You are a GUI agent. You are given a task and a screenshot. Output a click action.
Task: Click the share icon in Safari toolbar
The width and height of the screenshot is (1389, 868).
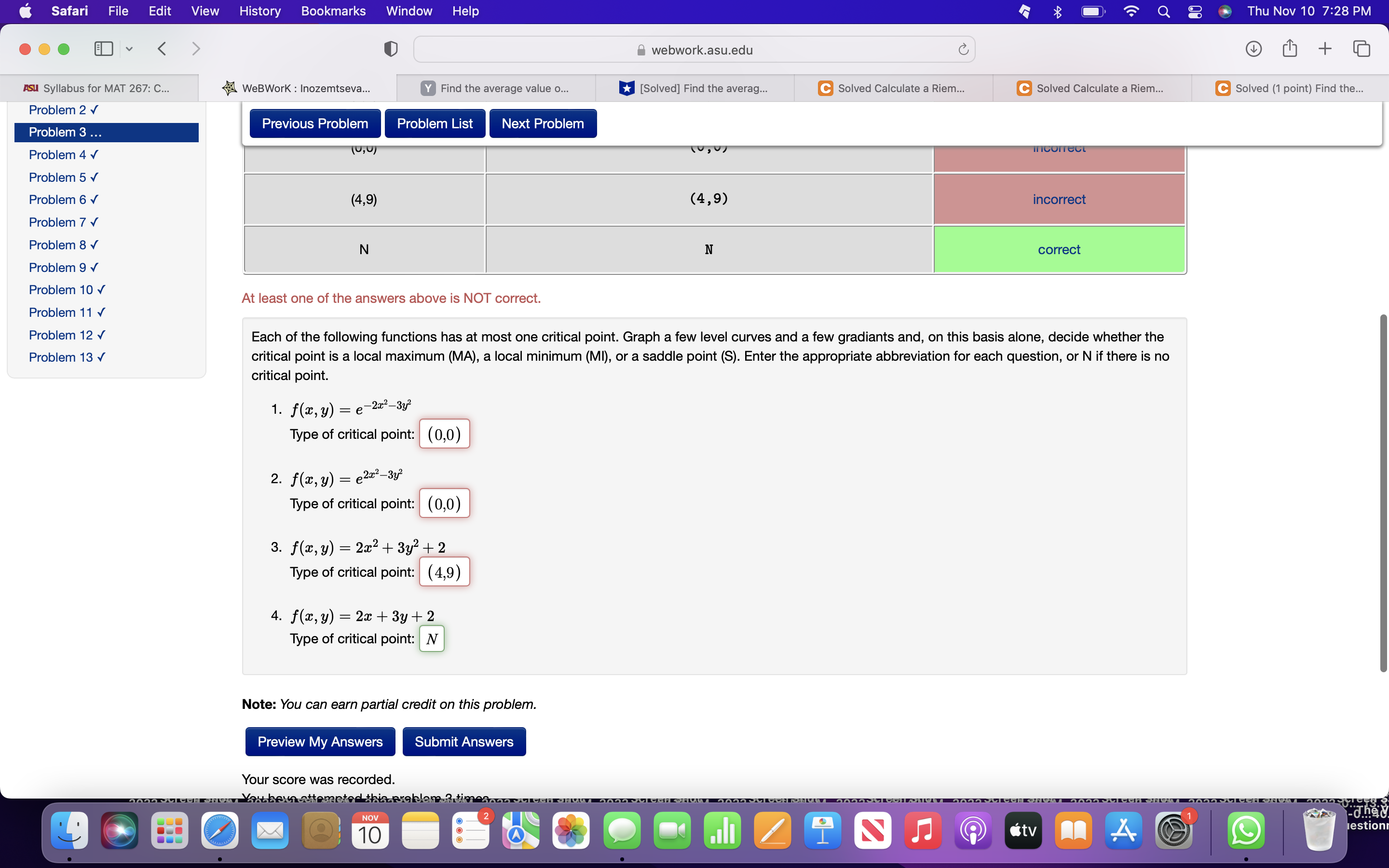tap(1289, 49)
